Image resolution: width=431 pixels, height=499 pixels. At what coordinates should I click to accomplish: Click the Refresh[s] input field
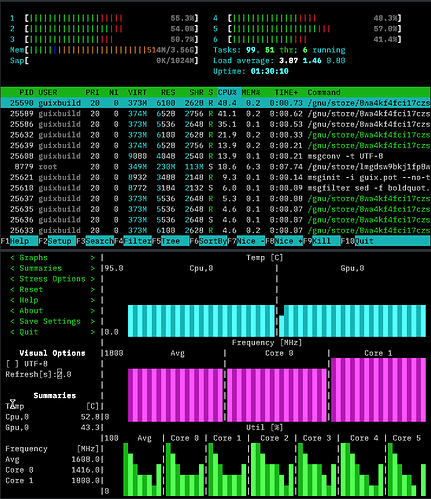(x=64, y=374)
